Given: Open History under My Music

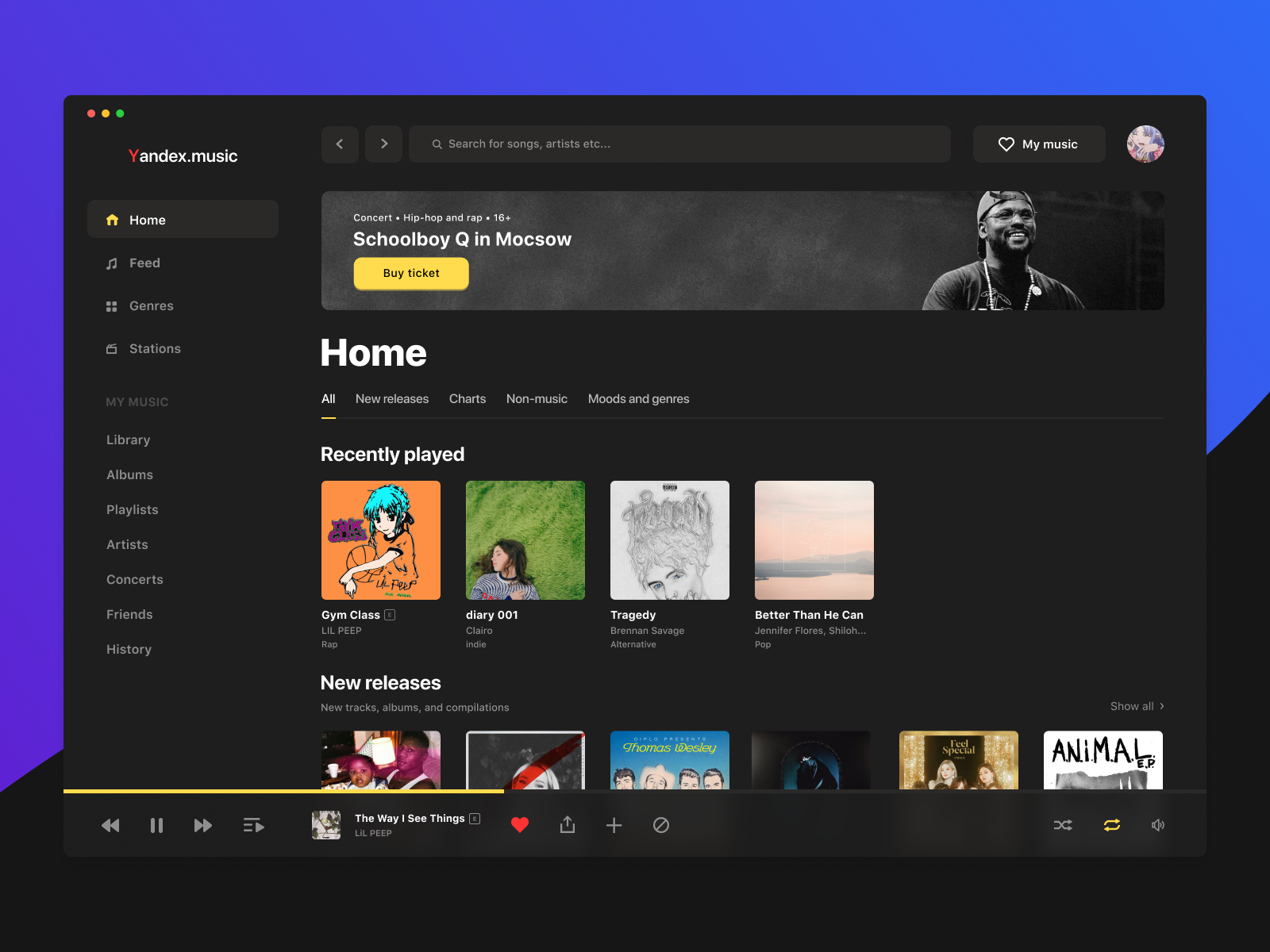Looking at the screenshot, I should [129, 650].
